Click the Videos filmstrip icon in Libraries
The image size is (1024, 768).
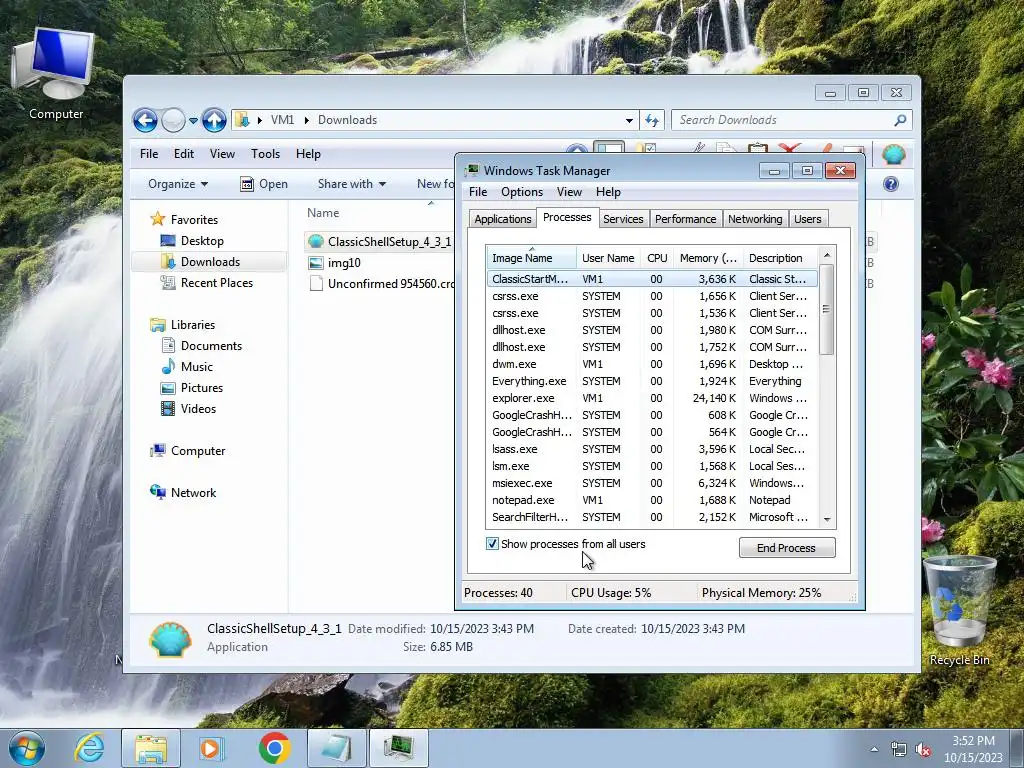[168, 409]
